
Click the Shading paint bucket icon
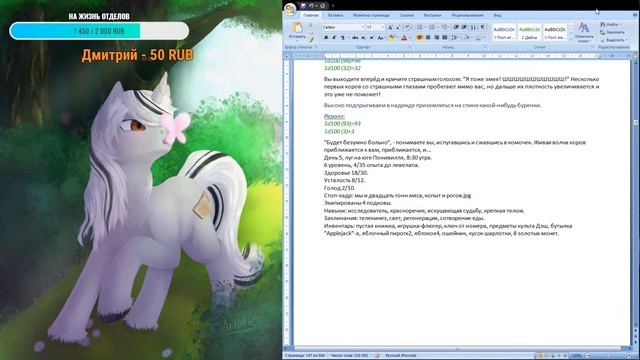pyautogui.click(x=467, y=38)
